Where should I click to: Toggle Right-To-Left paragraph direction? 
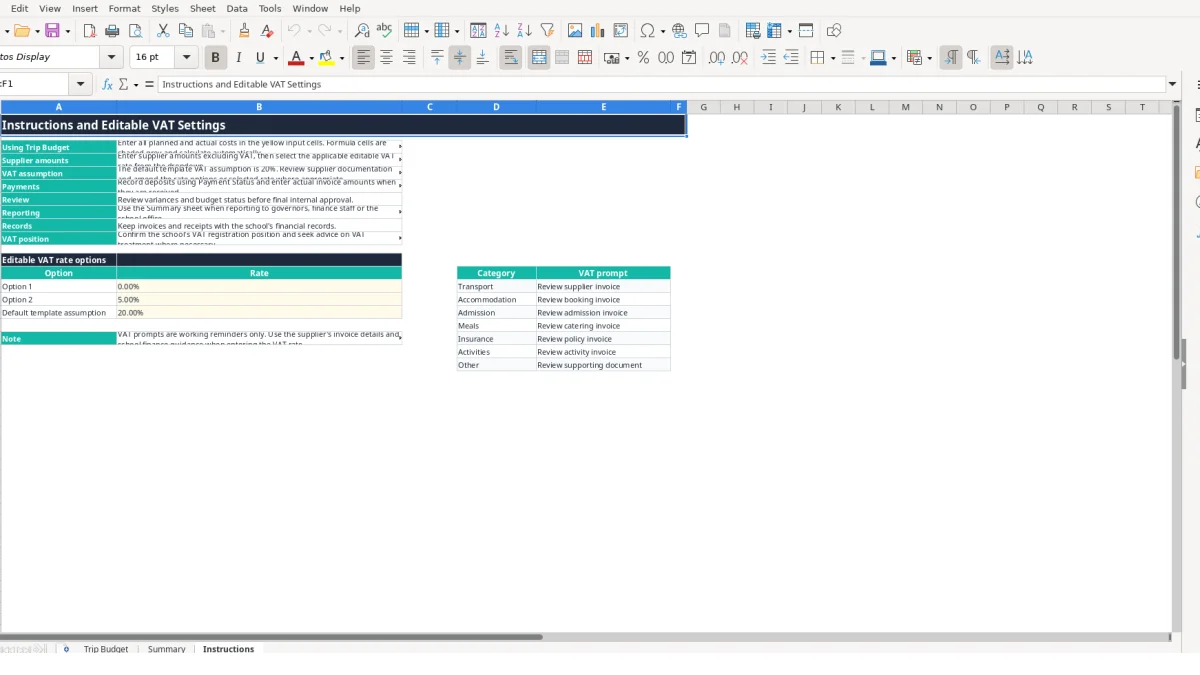tap(974, 58)
